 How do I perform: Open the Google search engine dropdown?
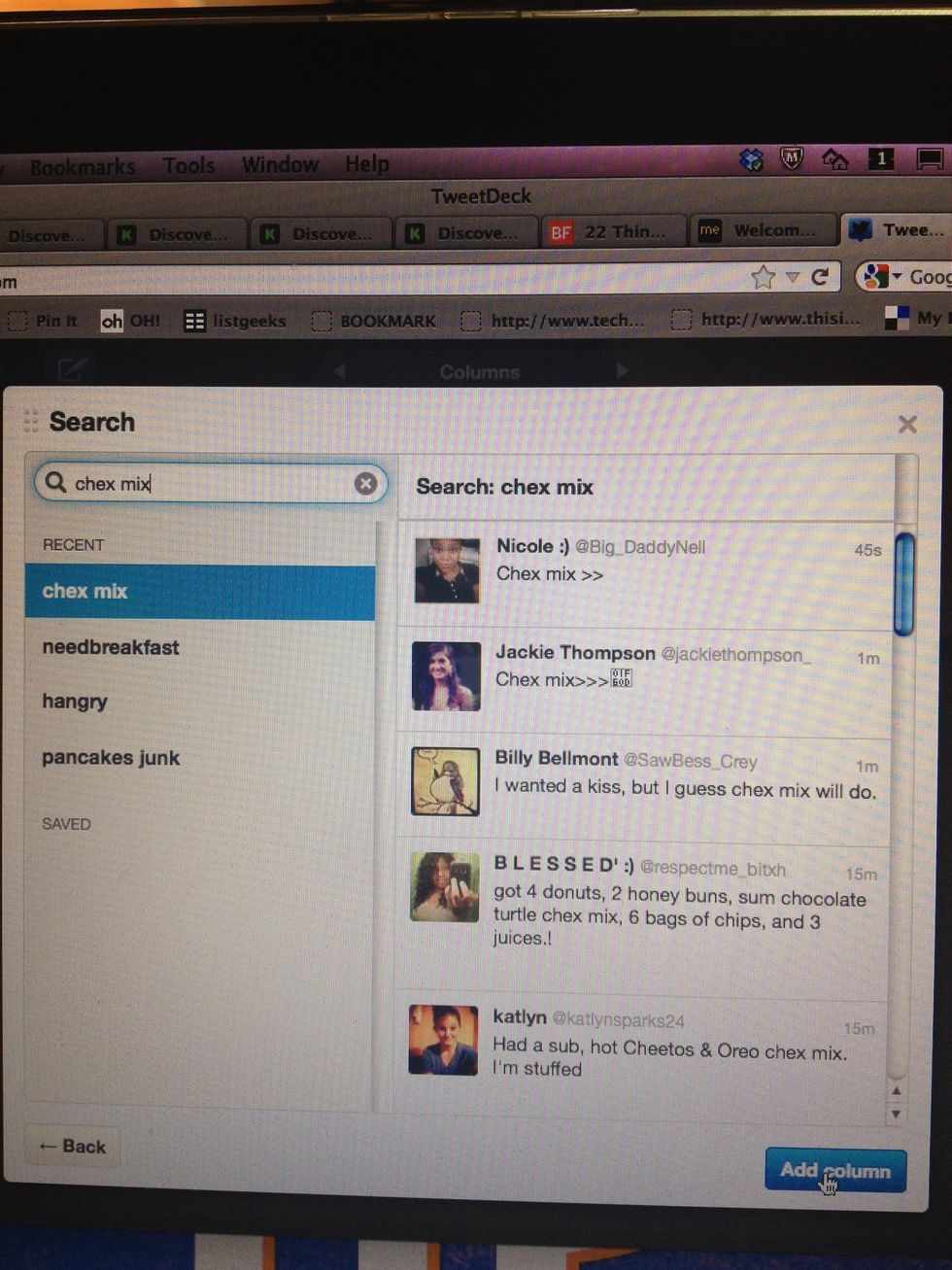882,277
